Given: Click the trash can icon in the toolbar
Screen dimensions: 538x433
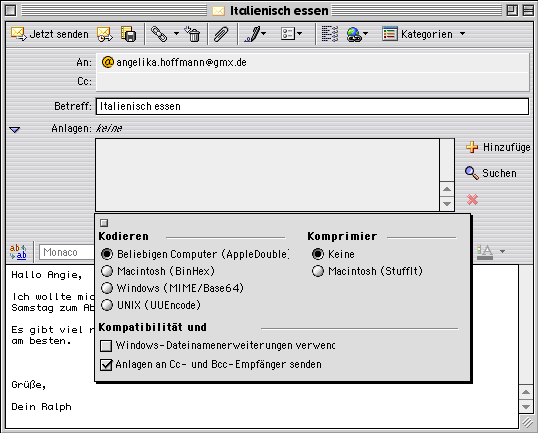Looking at the screenshot, I should (192, 34).
